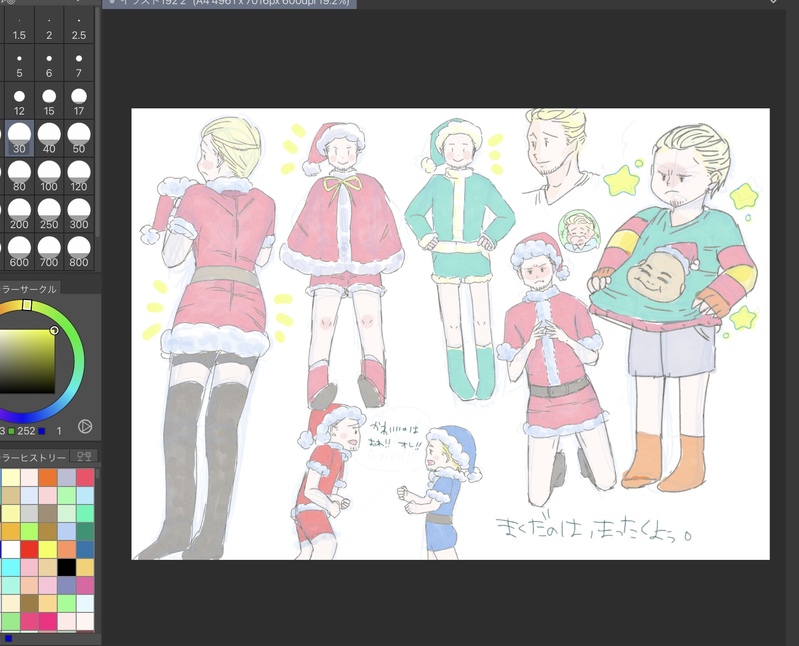The height and width of the screenshot is (646, 799).
Task: Pick brush size 17
Action: pos(79,101)
